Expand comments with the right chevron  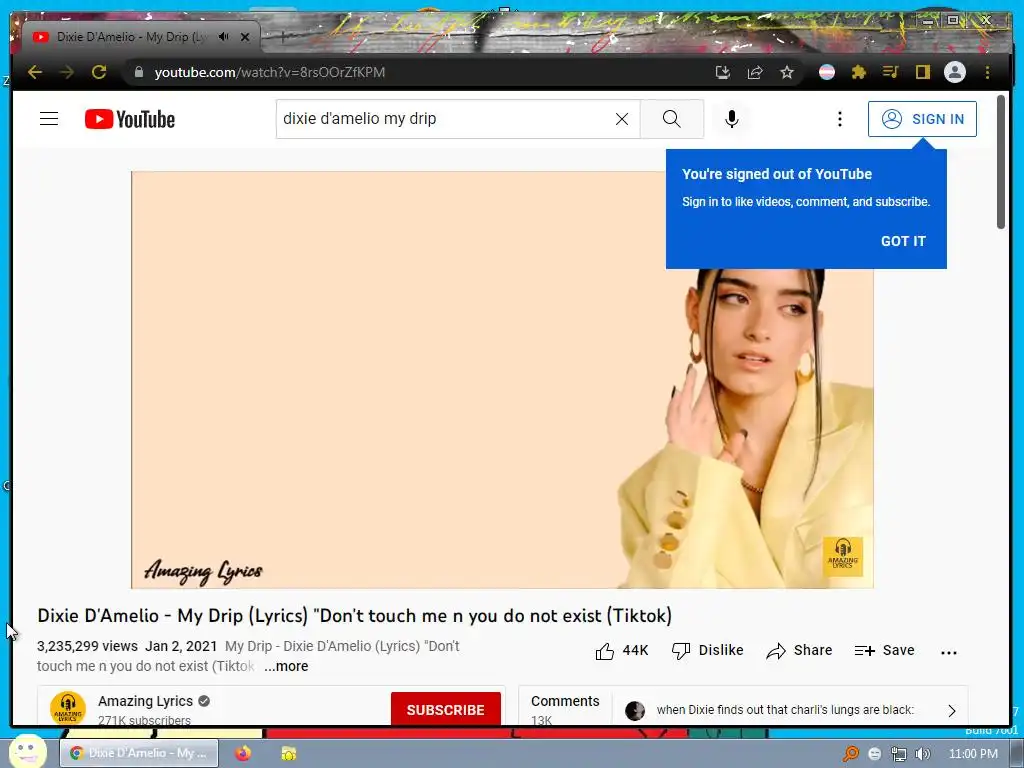click(952, 711)
